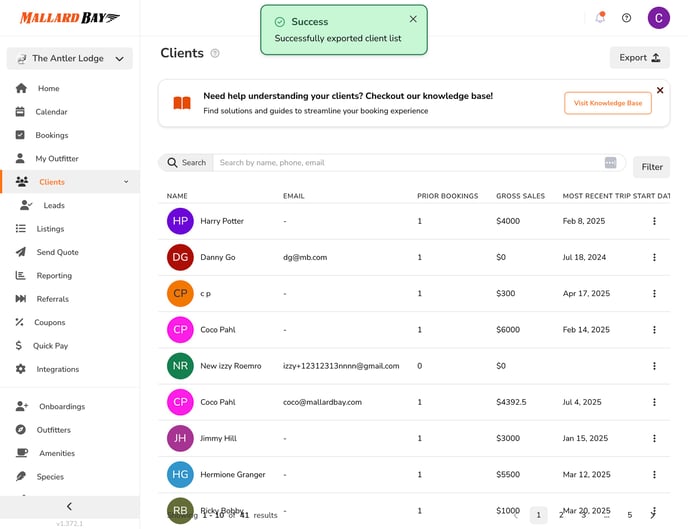
Task: Click the Hermione Granger client name
Action: coord(233,474)
